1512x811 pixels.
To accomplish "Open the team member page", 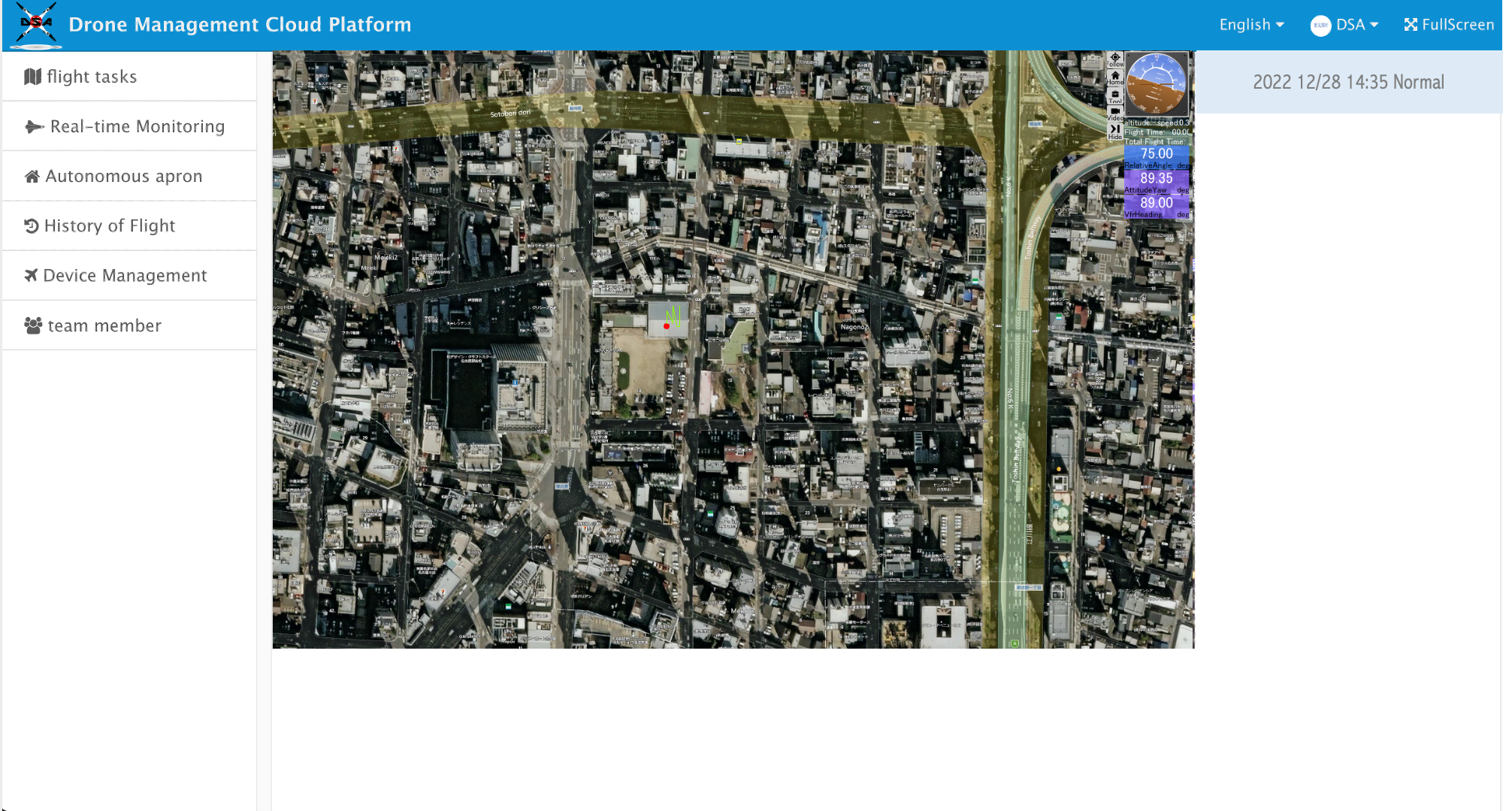I will point(104,325).
